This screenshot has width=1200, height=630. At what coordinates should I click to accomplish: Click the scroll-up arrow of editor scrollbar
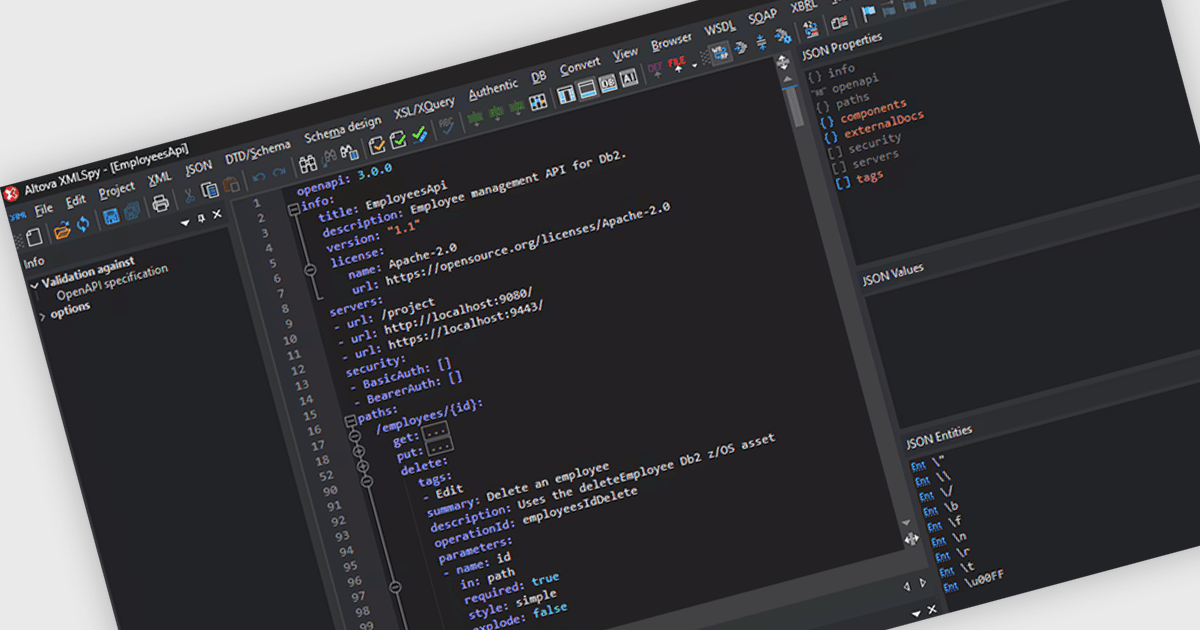tap(787, 79)
